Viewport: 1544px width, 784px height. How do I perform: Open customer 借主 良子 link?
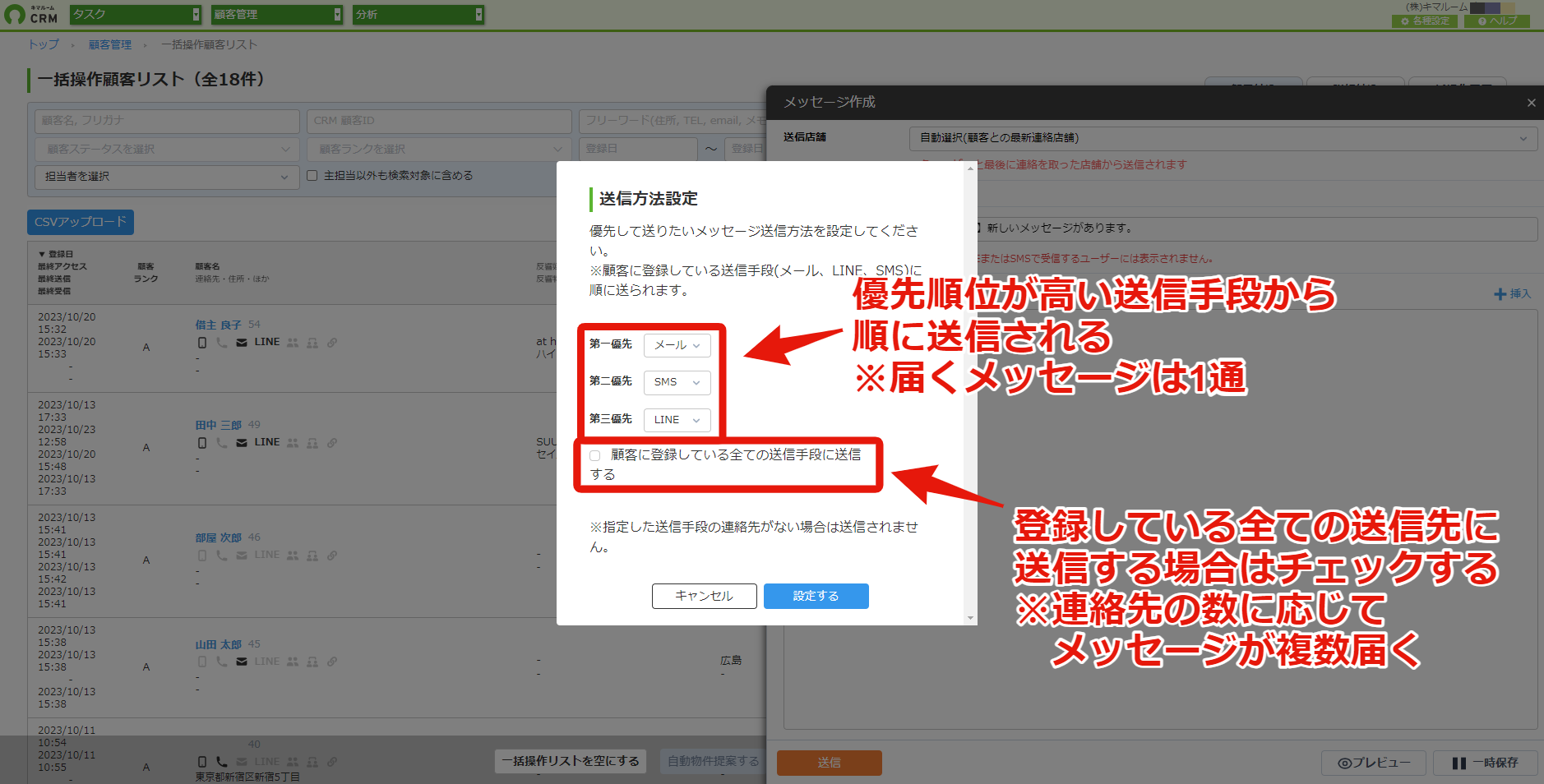pos(219,325)
